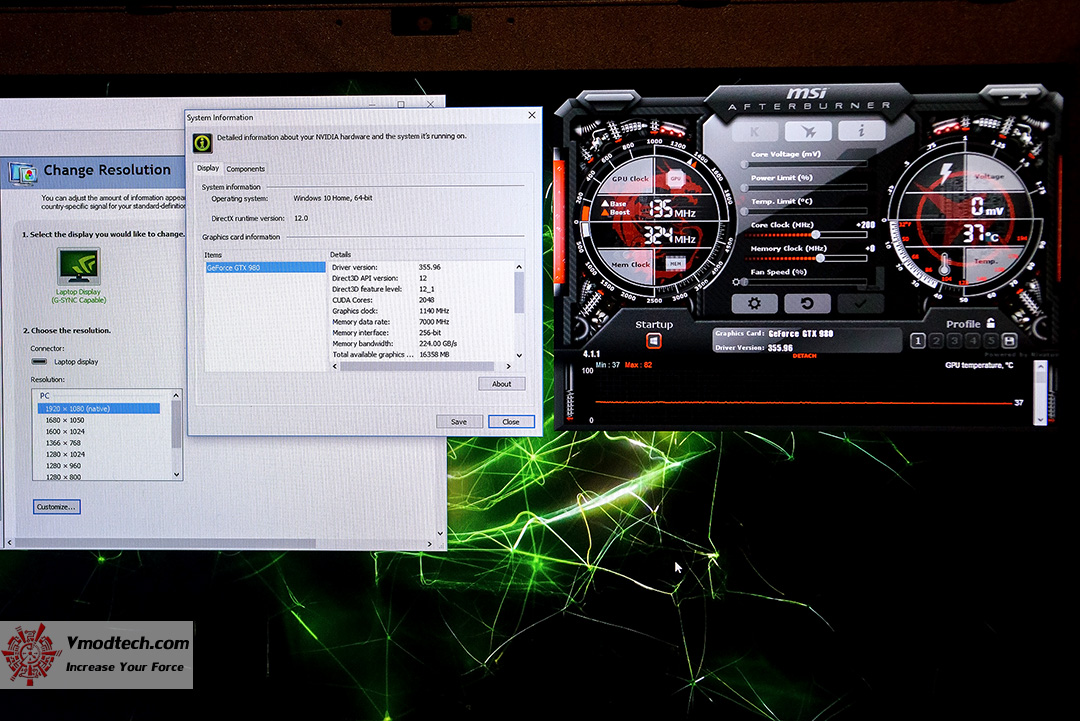This screenshot has height=721, width=1080.
Task: Select Afterburner profile slot 2
Action: point(936,340)
